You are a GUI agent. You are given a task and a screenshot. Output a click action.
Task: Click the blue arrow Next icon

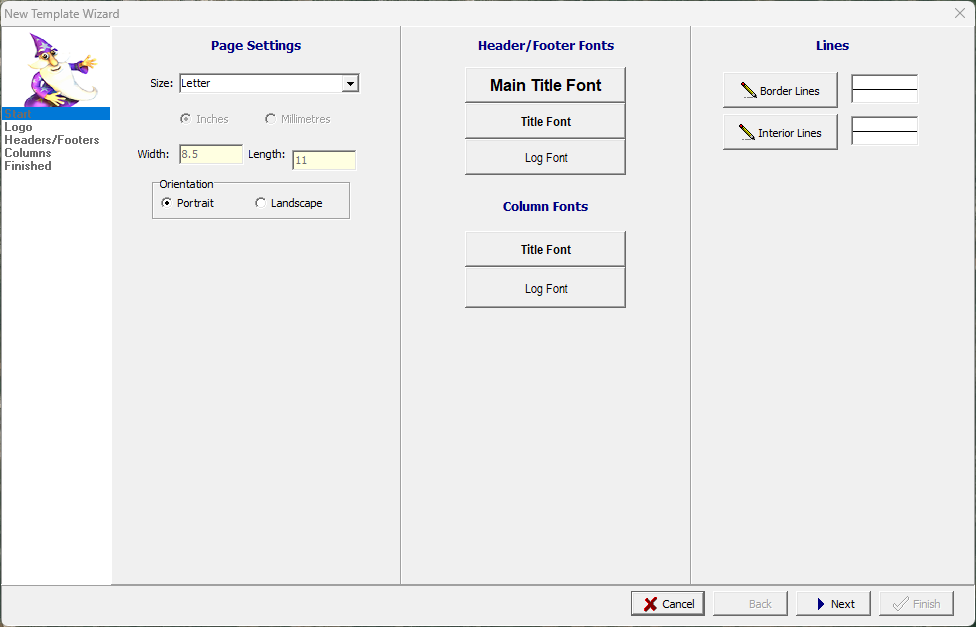[820, 604]
